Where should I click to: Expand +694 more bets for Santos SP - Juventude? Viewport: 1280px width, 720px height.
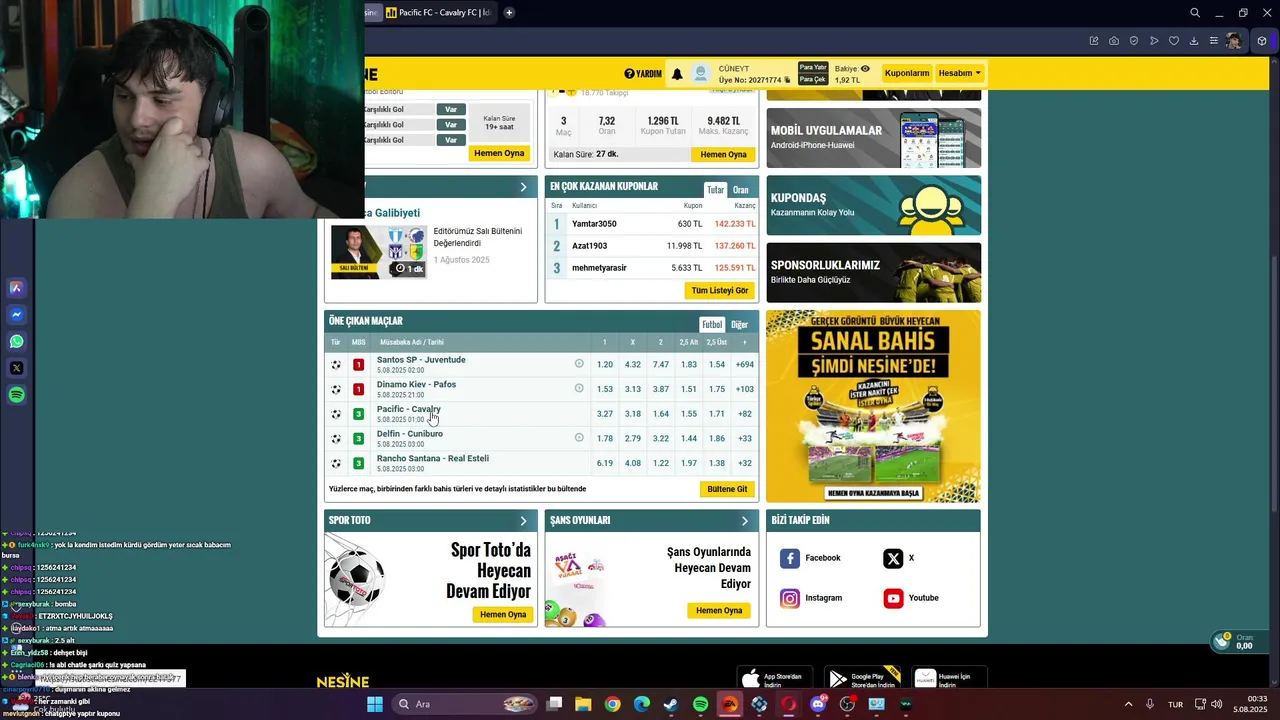(744, 364)
